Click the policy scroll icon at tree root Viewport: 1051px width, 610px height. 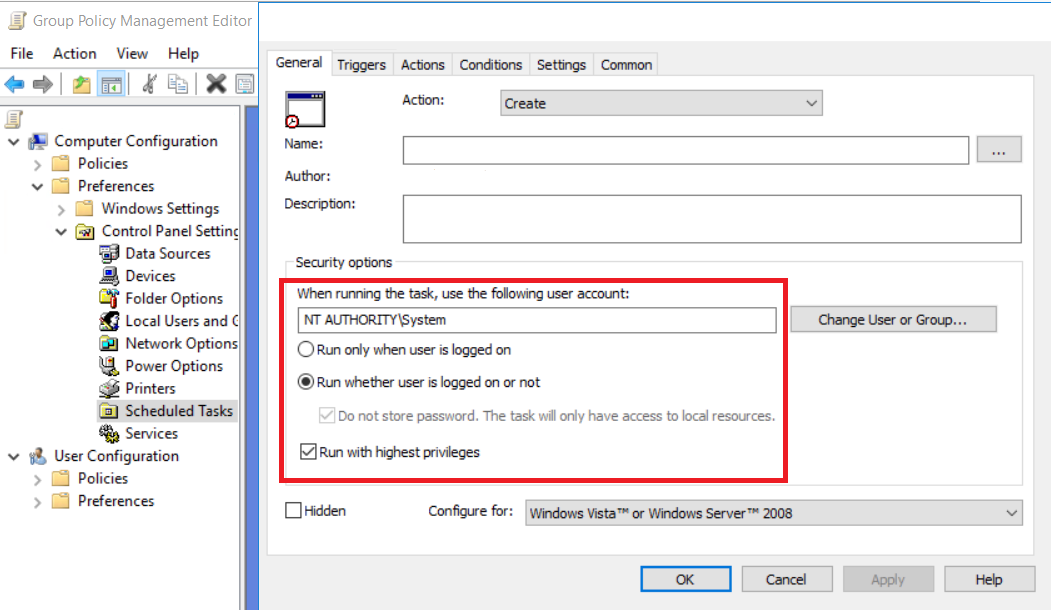[x=13, y=119]
